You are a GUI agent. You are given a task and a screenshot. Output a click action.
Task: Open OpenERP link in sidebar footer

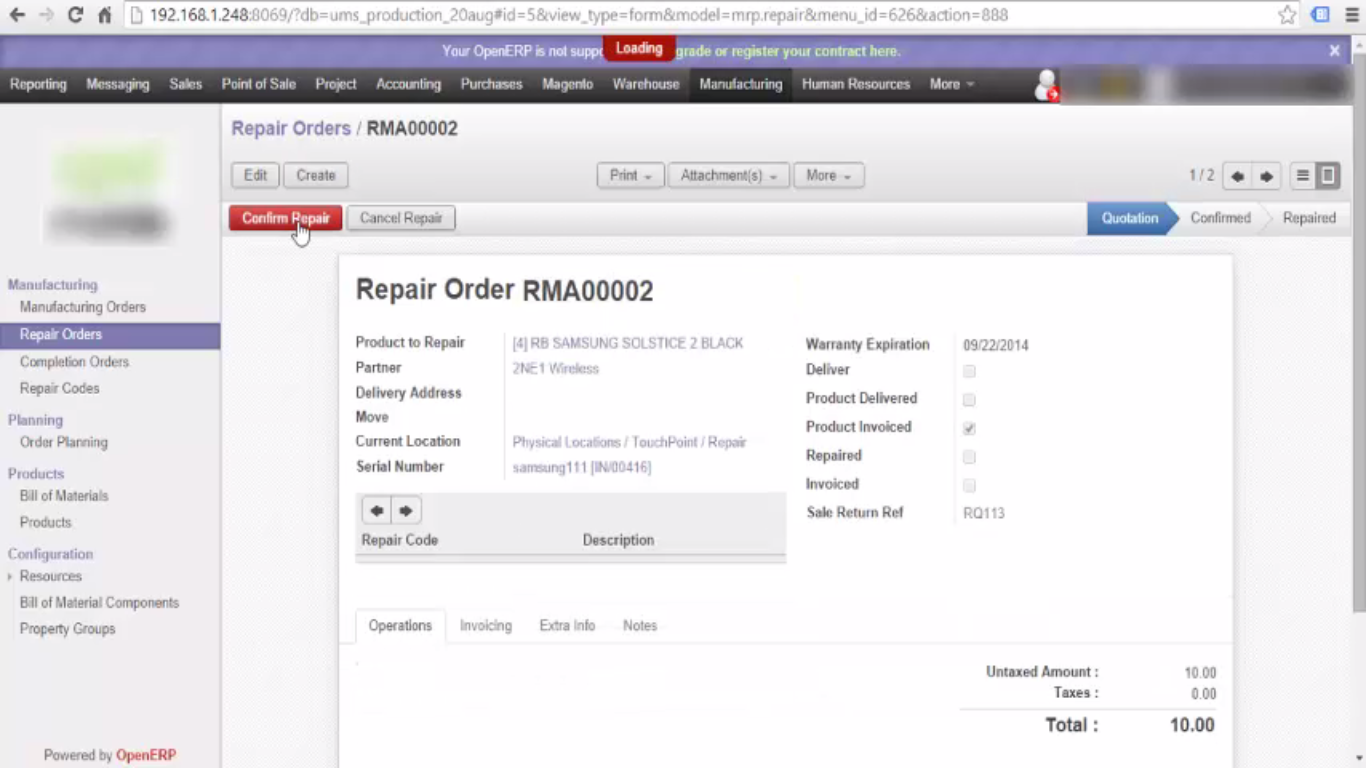[x=146, y=755]
